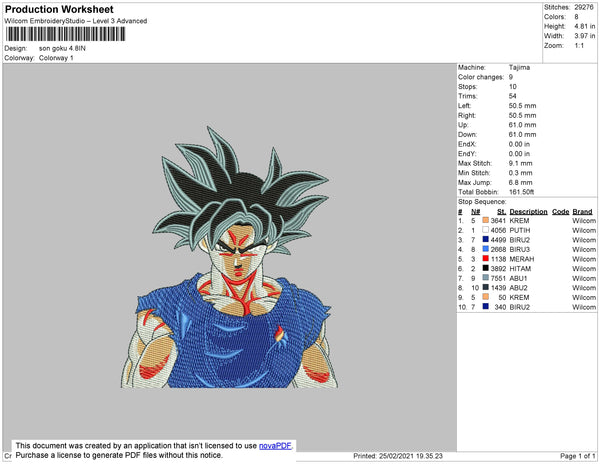Click the Code column header
This screenshot has width=600, height=464.
(560, 212)
